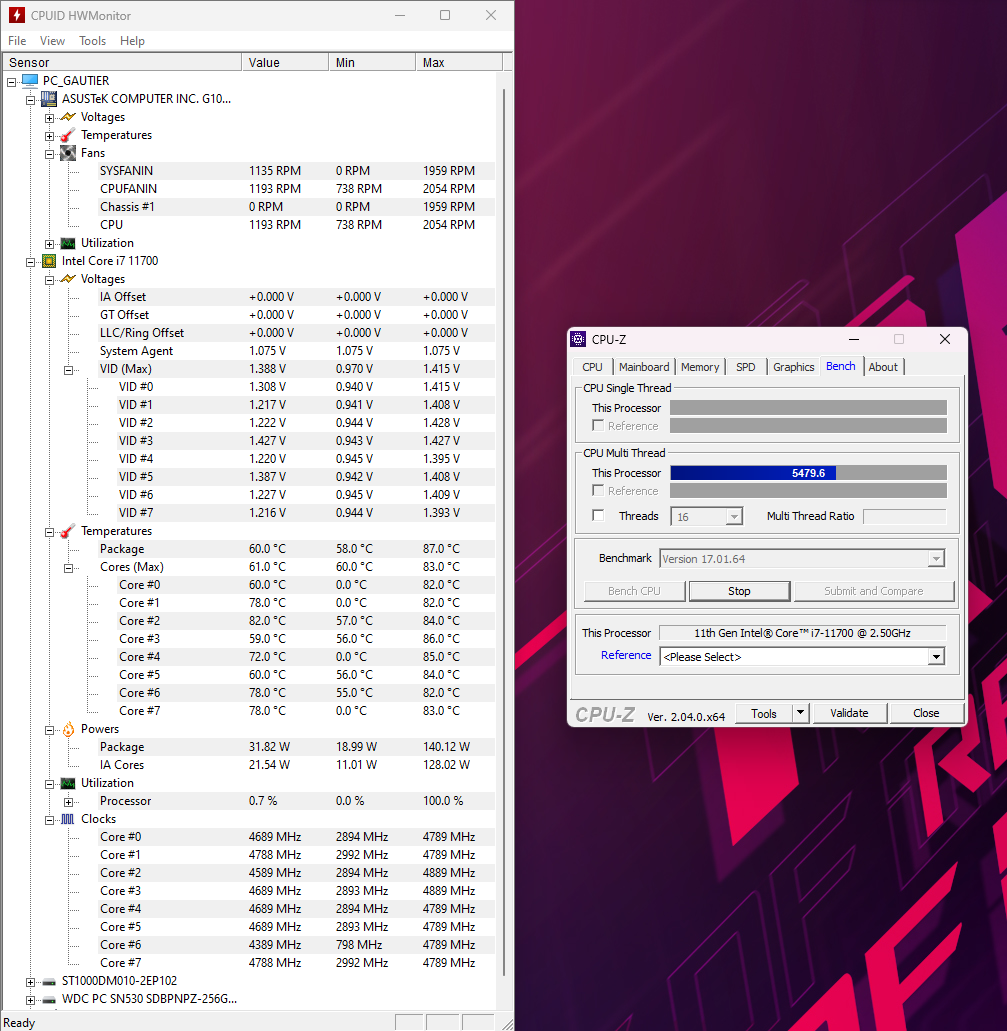
Task: Expand the Processor utilization node
Action: [x=68, y=802]
